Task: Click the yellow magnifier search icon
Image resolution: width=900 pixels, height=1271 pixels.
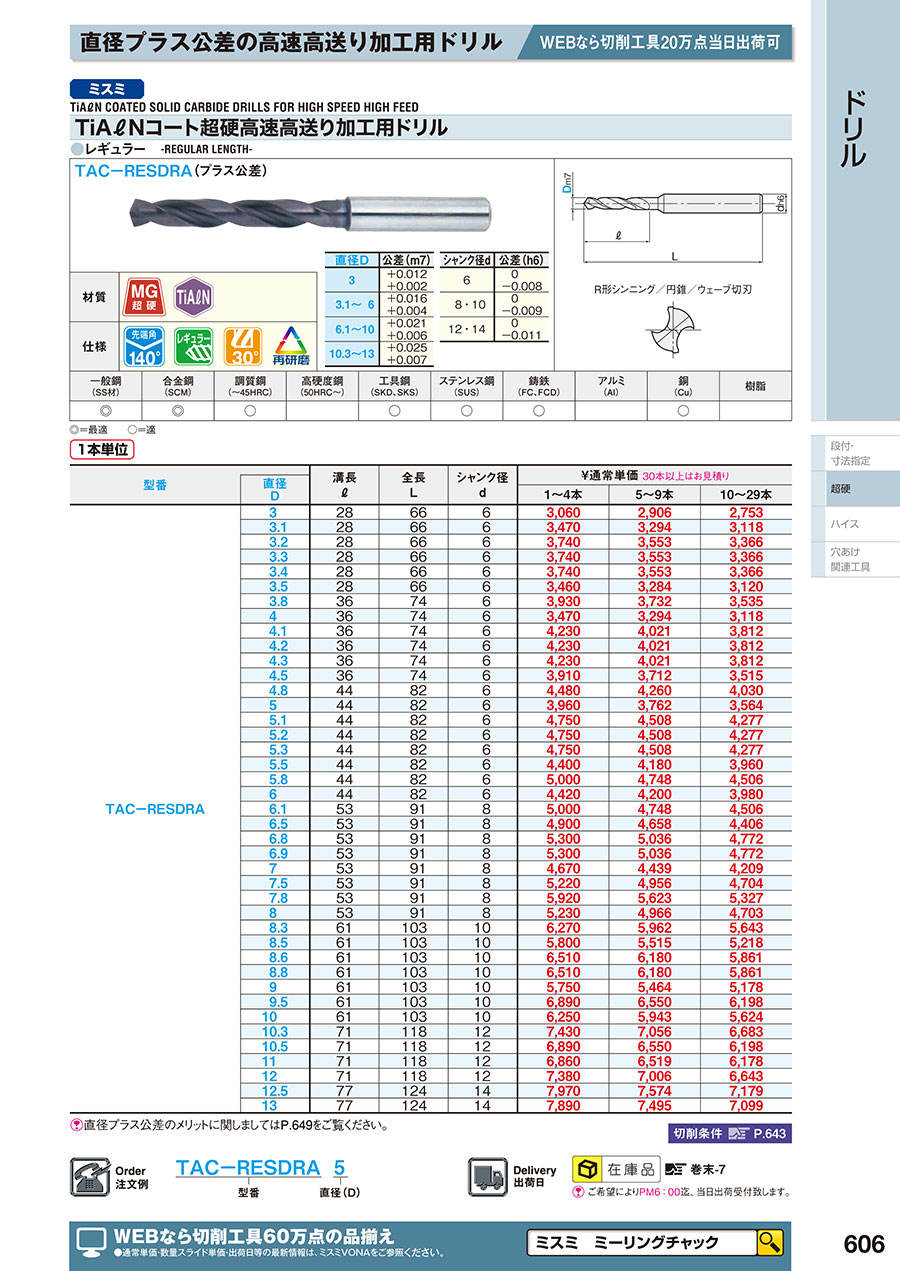Action: click(x=769, y=1242)
